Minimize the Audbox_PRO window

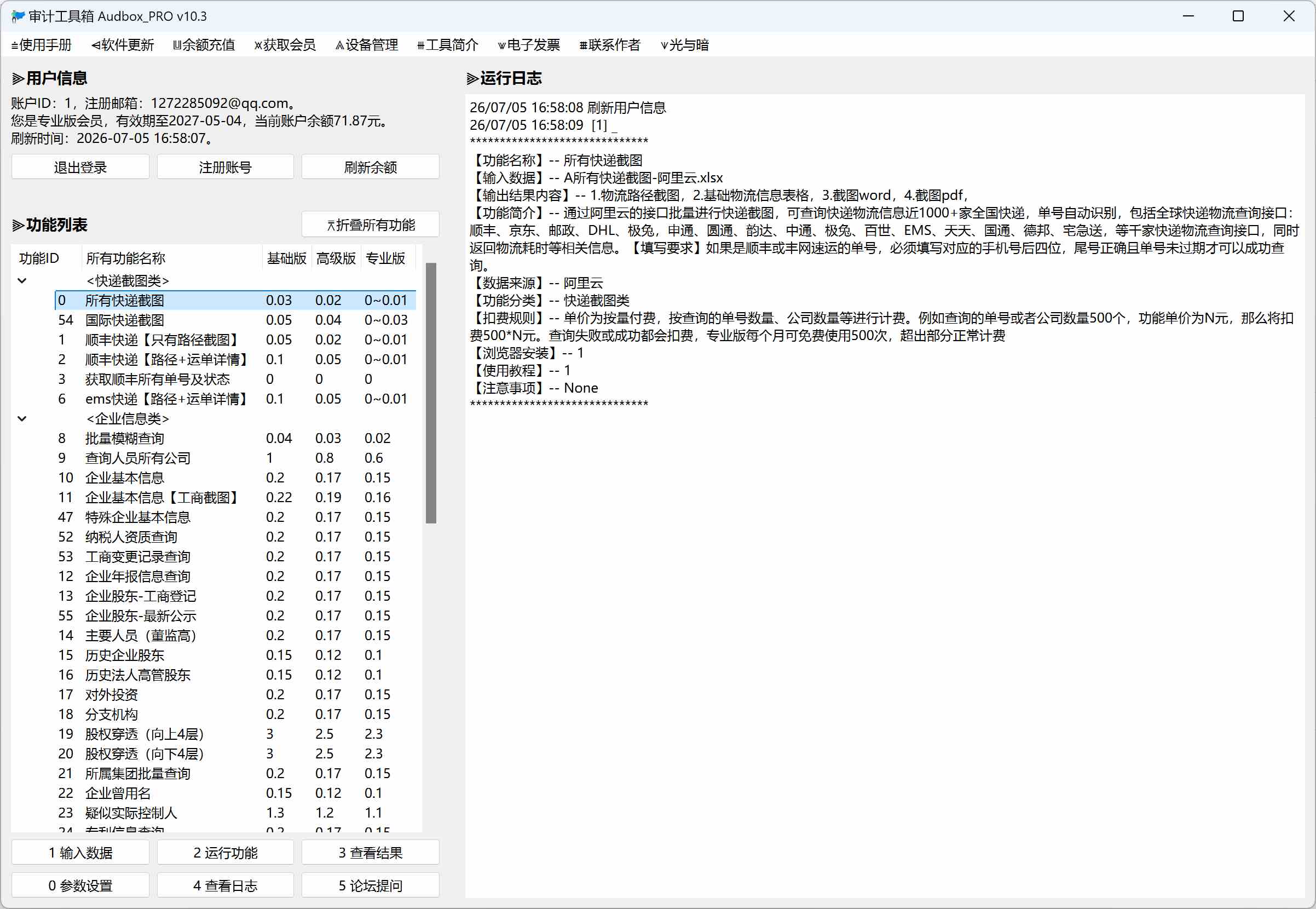click(1188, 16)
